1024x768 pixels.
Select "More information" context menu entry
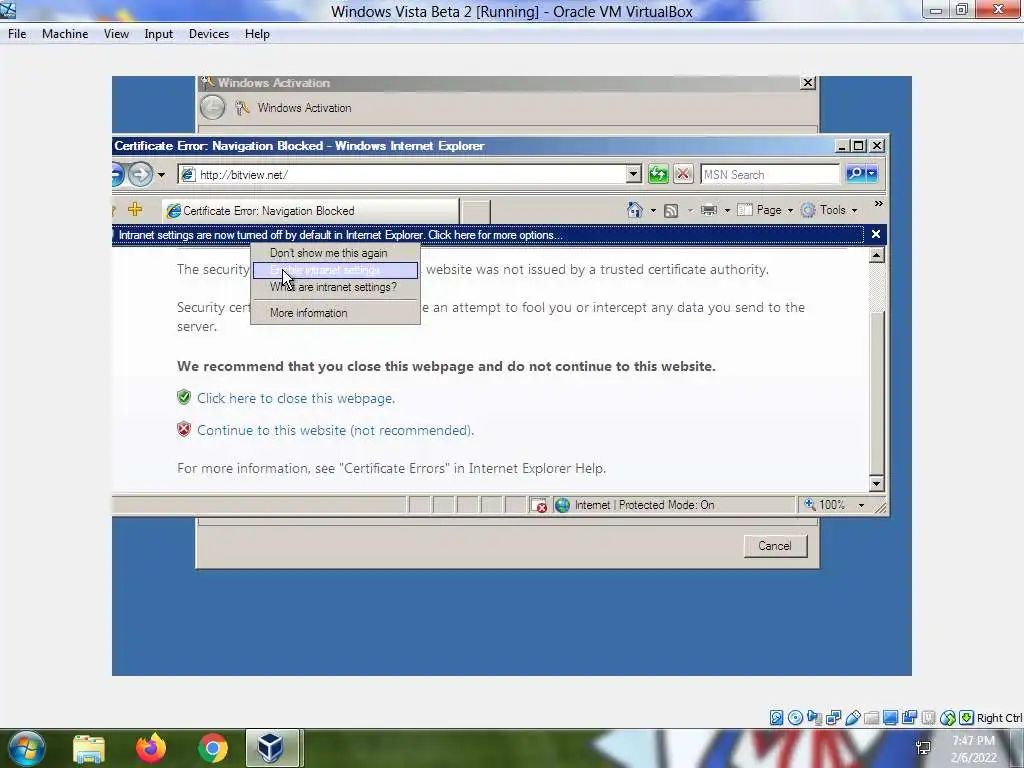point(335,313)
